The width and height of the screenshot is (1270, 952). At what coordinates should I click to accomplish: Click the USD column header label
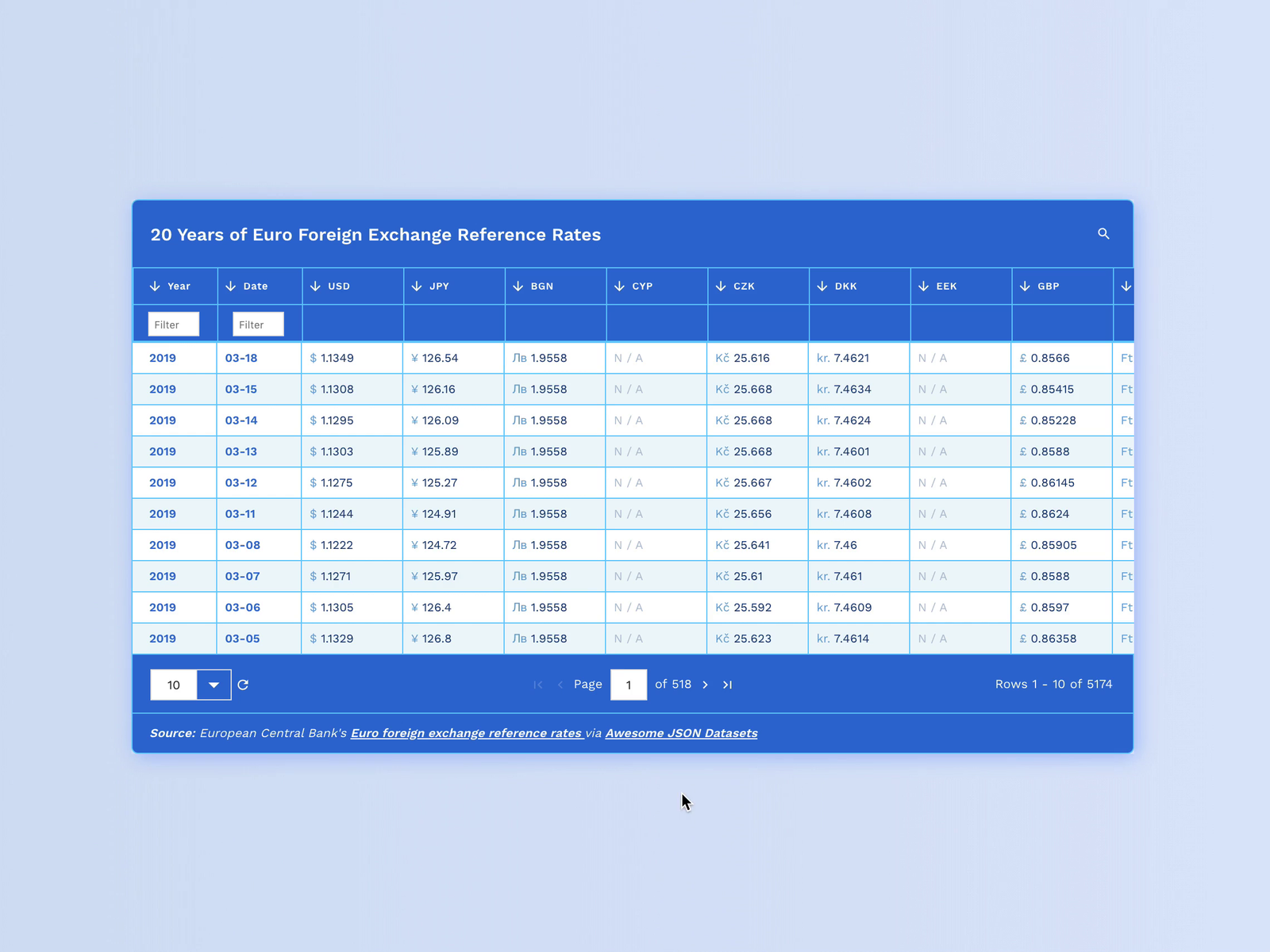tap(339, 286)
